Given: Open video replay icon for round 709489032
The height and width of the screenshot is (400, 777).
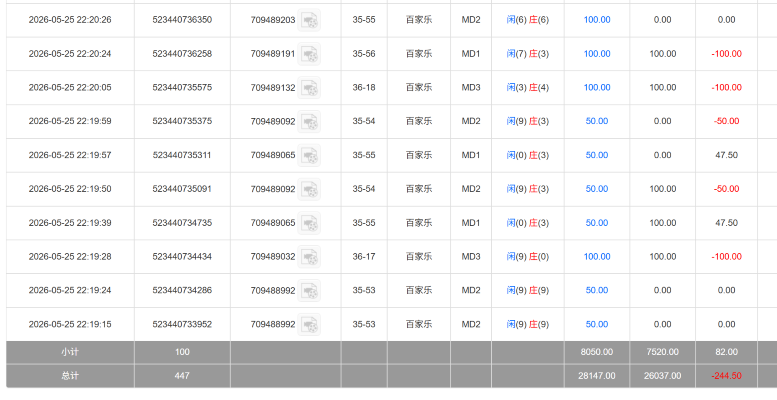Looking at the screenshot, I should (309, 257).
